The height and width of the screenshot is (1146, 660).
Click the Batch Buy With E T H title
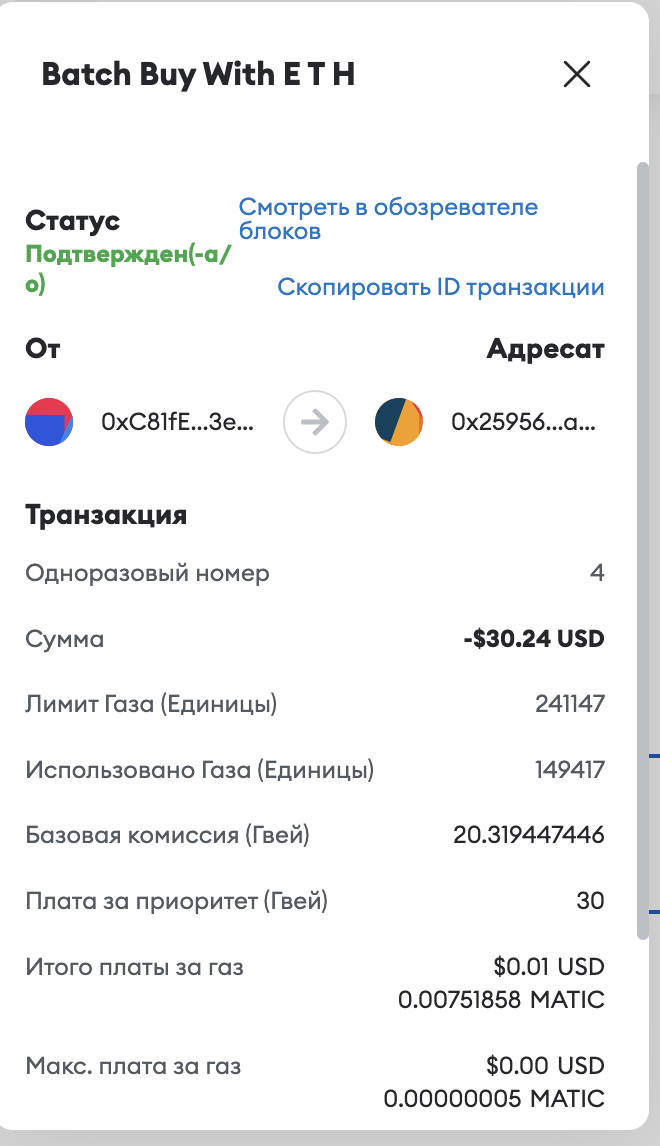tap(198, 75)
